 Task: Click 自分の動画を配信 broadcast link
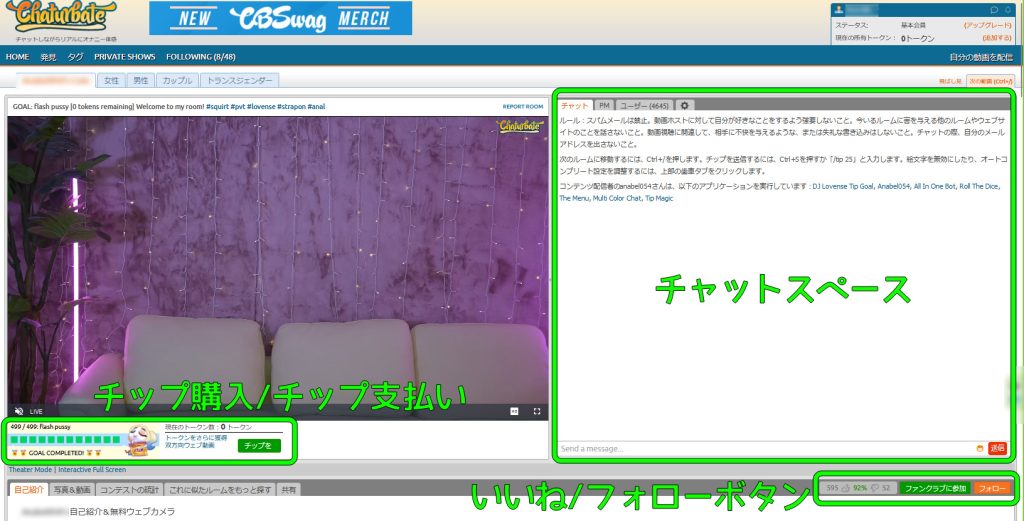tap(981, 57)
